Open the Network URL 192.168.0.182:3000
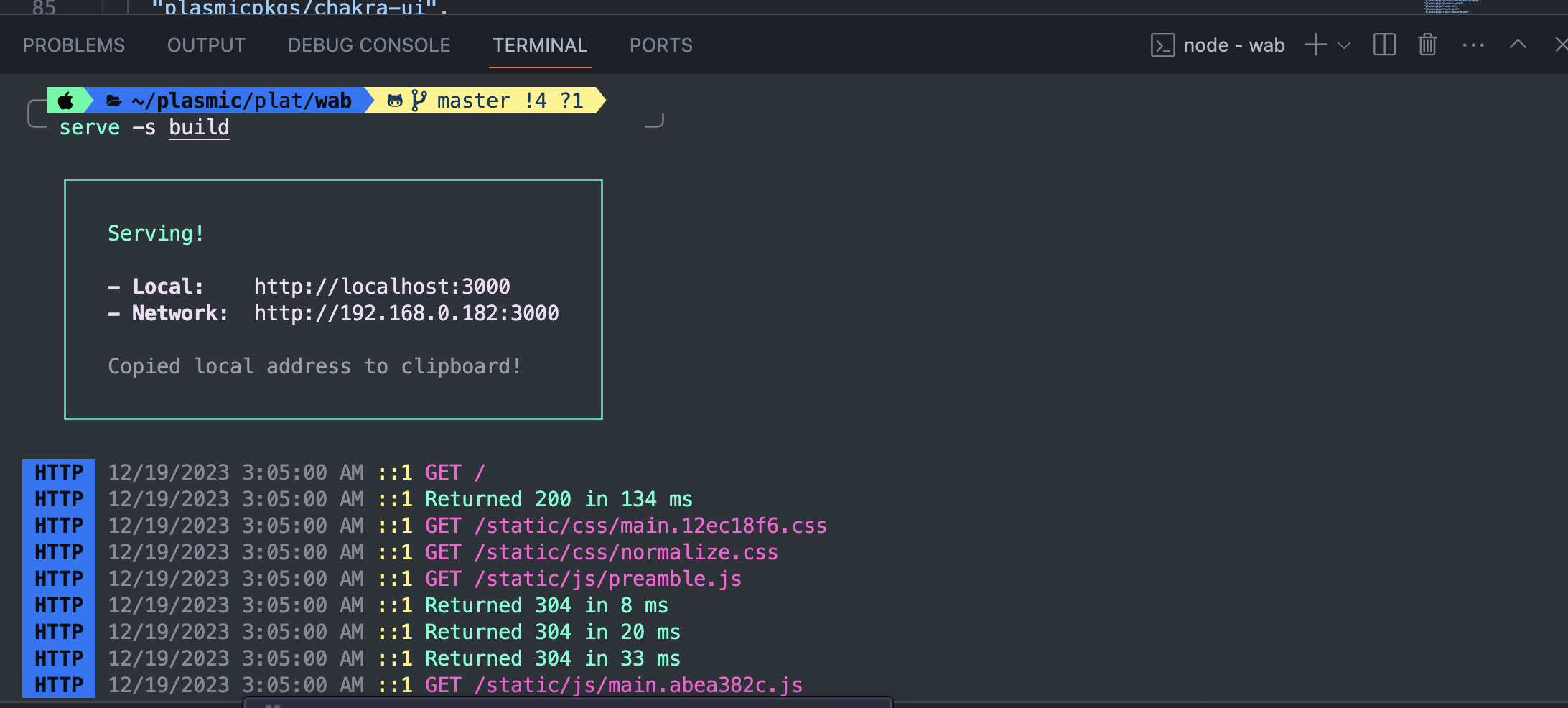The image size is (1568, 708). pos(406,313)
